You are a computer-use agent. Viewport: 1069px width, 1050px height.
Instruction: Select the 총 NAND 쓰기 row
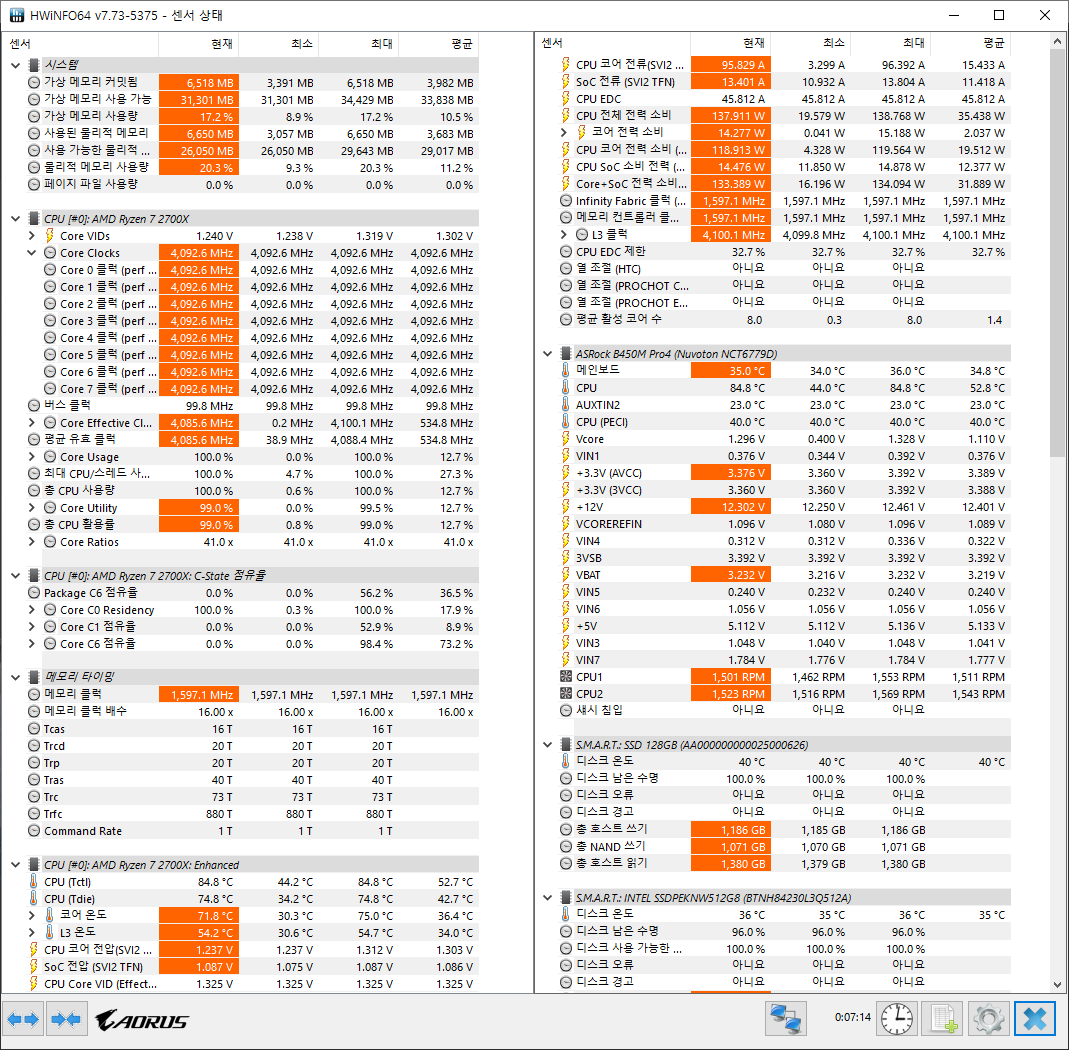coord(784,847)
